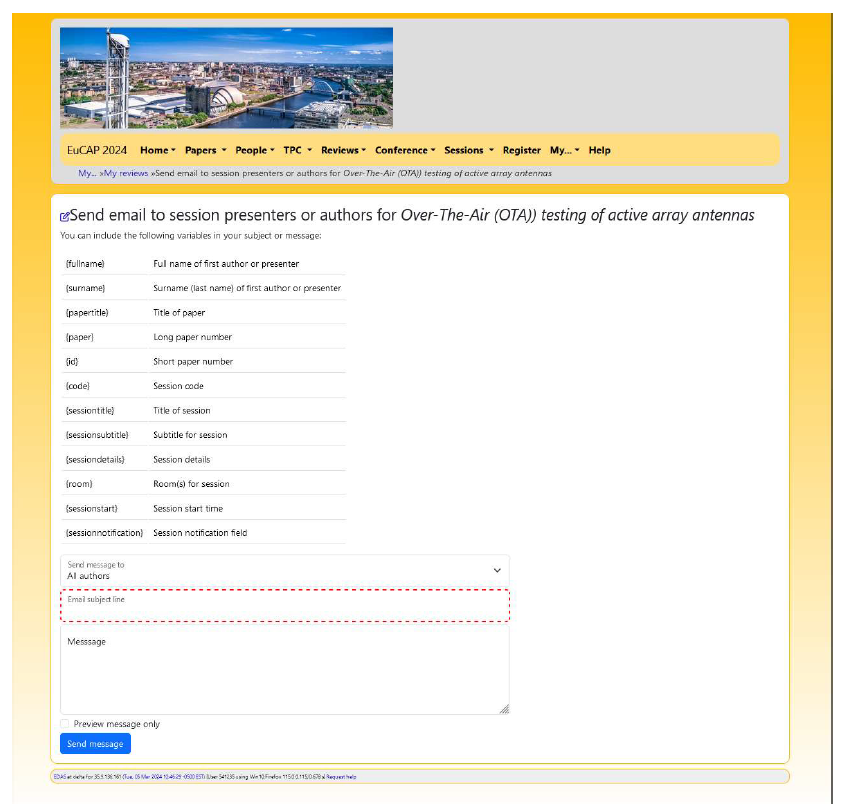Enable the Preview message only checkbox
Viewport: 847px width, 811px height.
(x=65, y=724)
